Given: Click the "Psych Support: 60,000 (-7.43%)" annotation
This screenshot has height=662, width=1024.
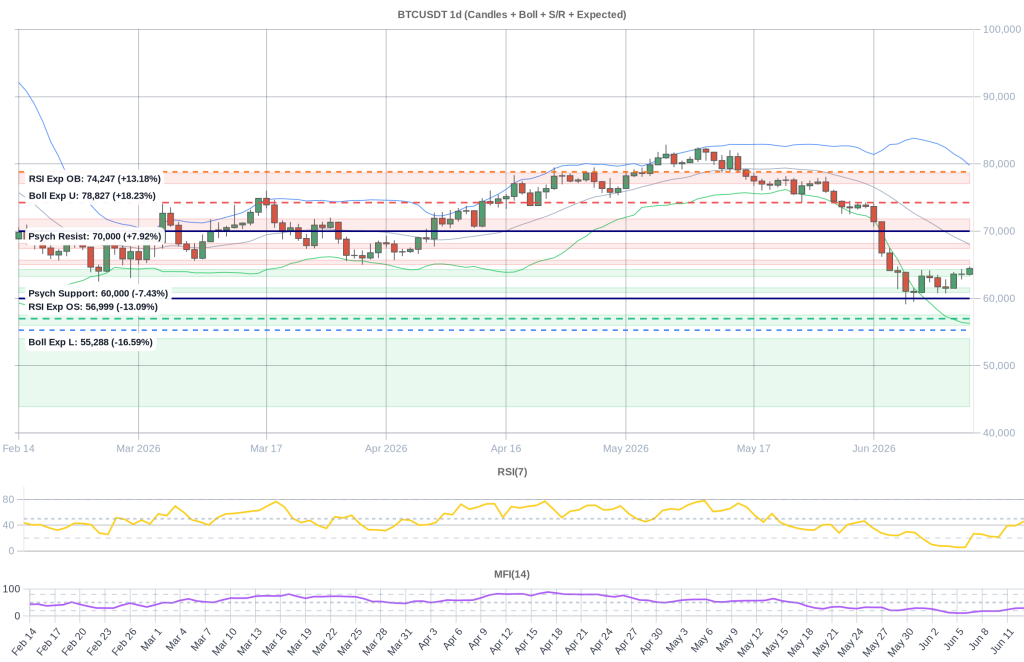Looking at the screenshot, I should click(x=98, y=294).
